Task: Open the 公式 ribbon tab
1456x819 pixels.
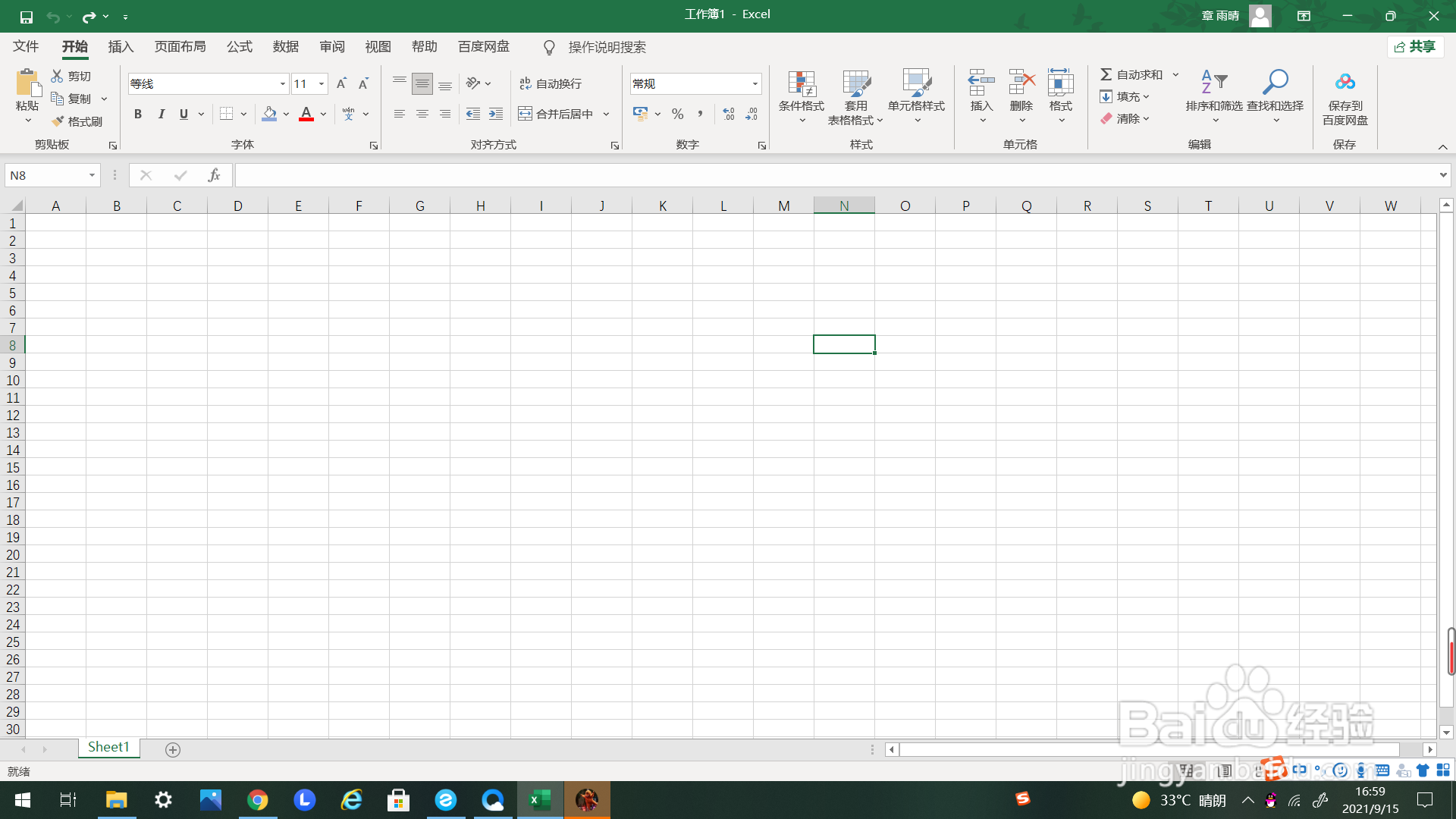Action: click(239, 47)
